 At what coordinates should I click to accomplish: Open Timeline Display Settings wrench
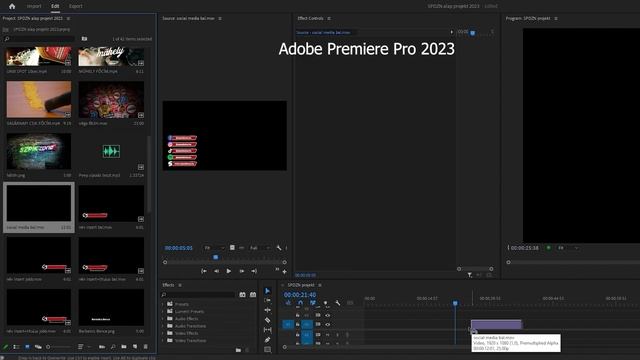point(338,303)
